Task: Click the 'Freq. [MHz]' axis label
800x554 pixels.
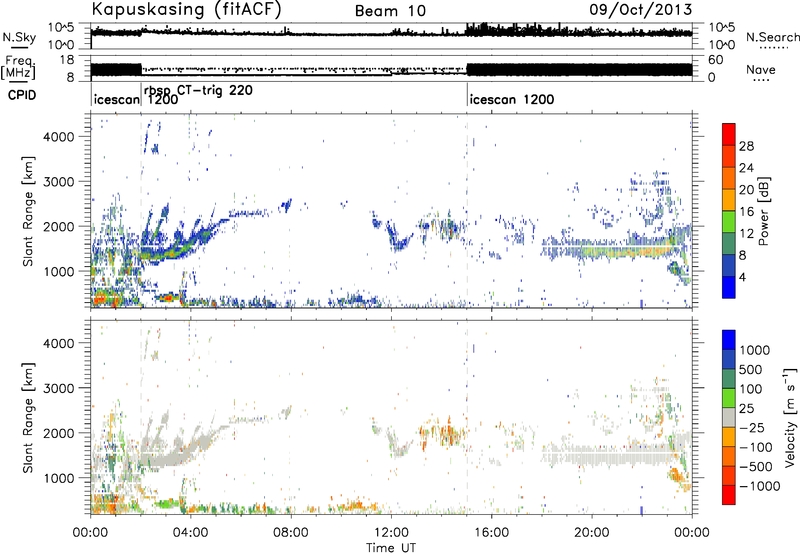Action: pyautogui.click(x=18, y=67)
